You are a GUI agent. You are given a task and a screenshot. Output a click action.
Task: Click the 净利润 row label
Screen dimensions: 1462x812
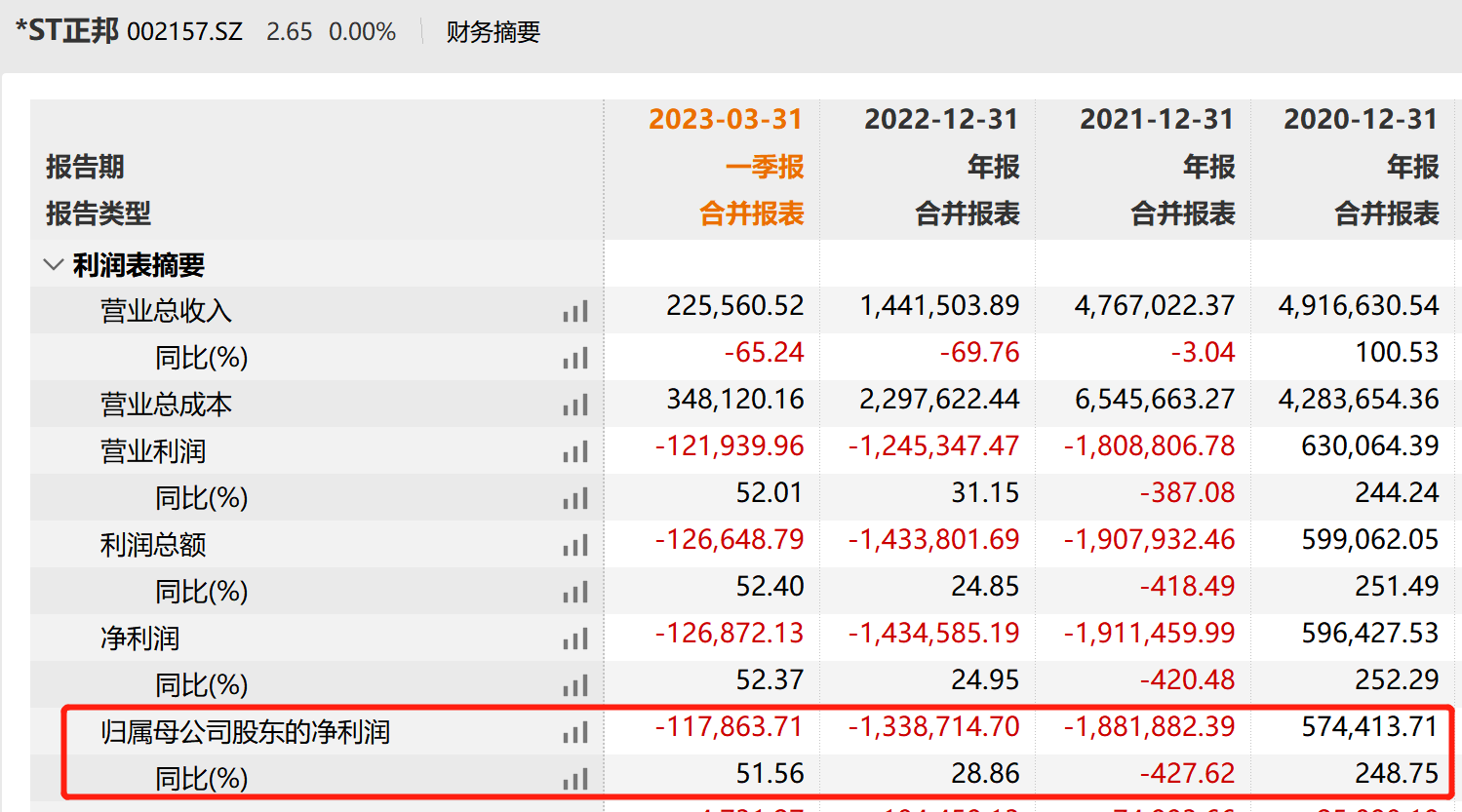tap(139, 638)
